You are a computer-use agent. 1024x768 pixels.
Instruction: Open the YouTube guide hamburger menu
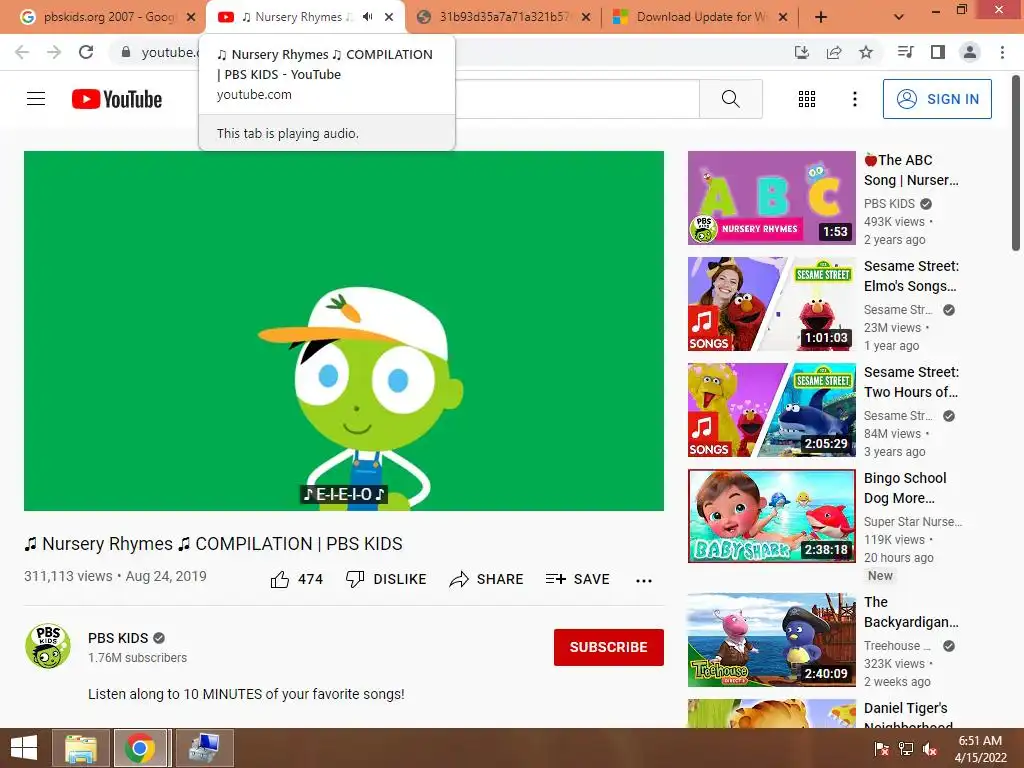(36, 99)
